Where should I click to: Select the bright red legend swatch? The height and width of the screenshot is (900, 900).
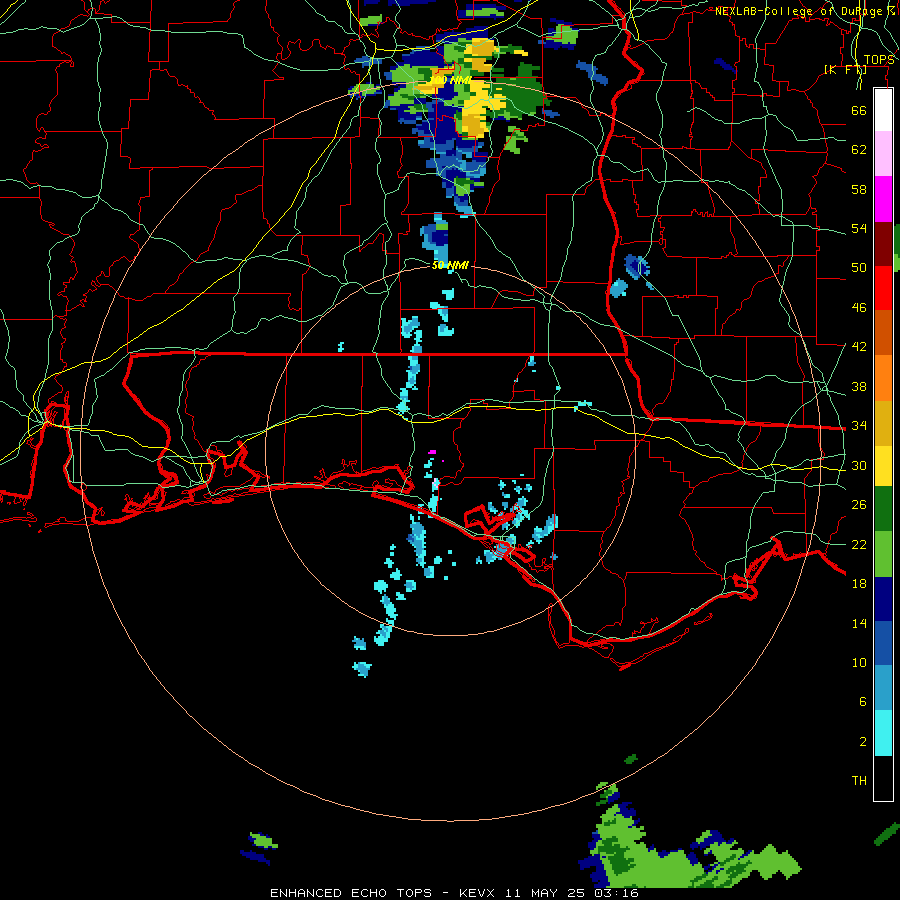click(883, 288)
